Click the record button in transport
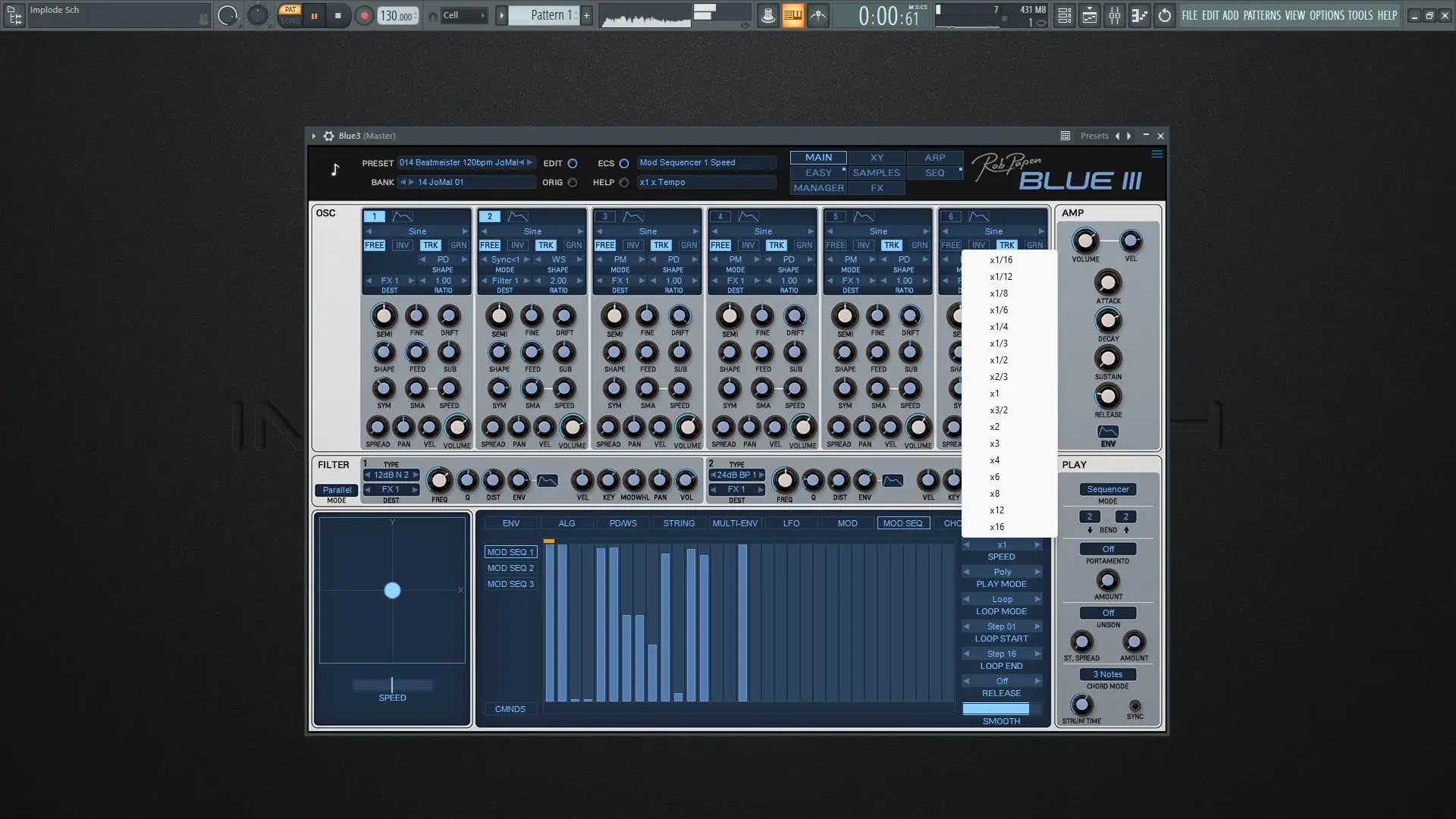The image size is (1456, 819). pos(364,15)
